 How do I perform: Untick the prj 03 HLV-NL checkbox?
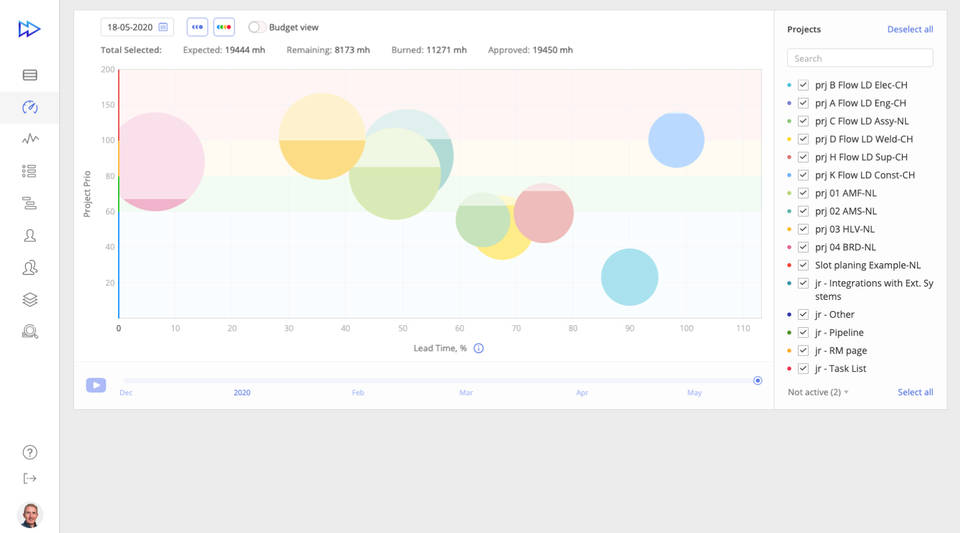coord(803,229)
